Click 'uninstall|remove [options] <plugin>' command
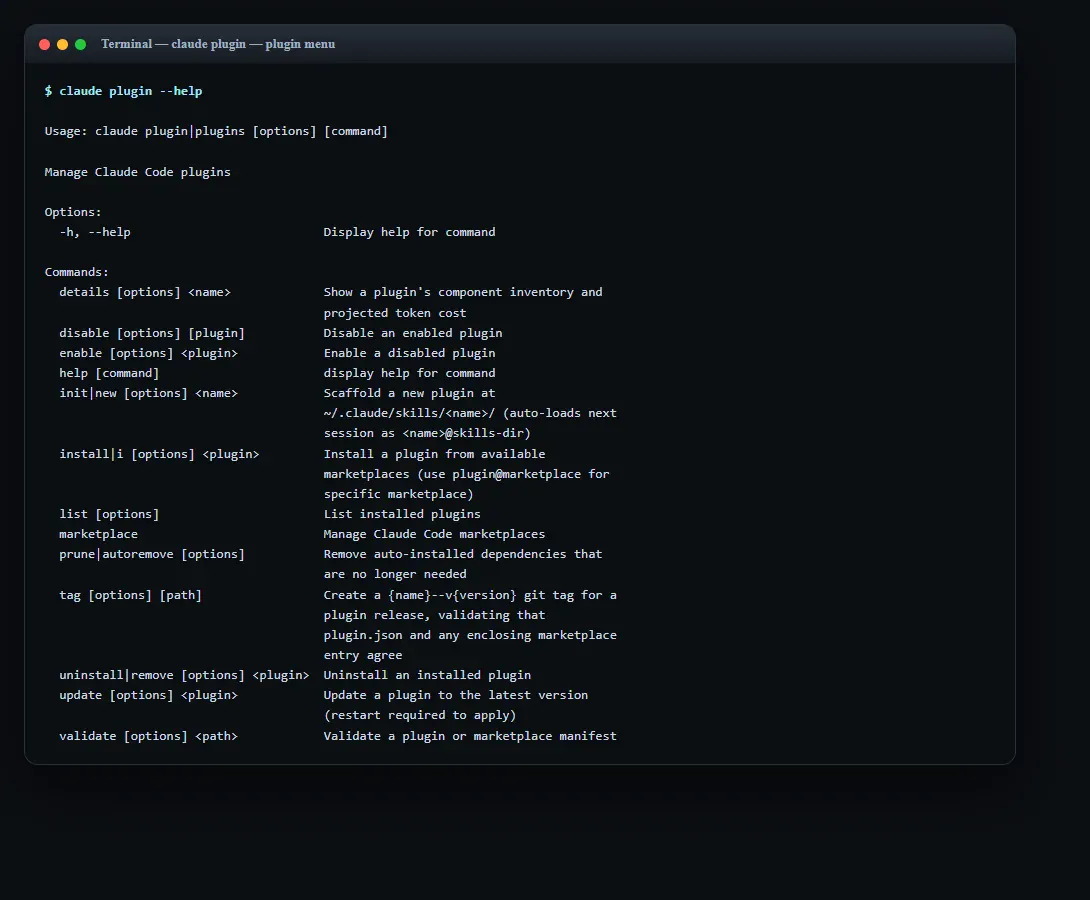Viewport: 1090px width, 900px height. [184, 675]
